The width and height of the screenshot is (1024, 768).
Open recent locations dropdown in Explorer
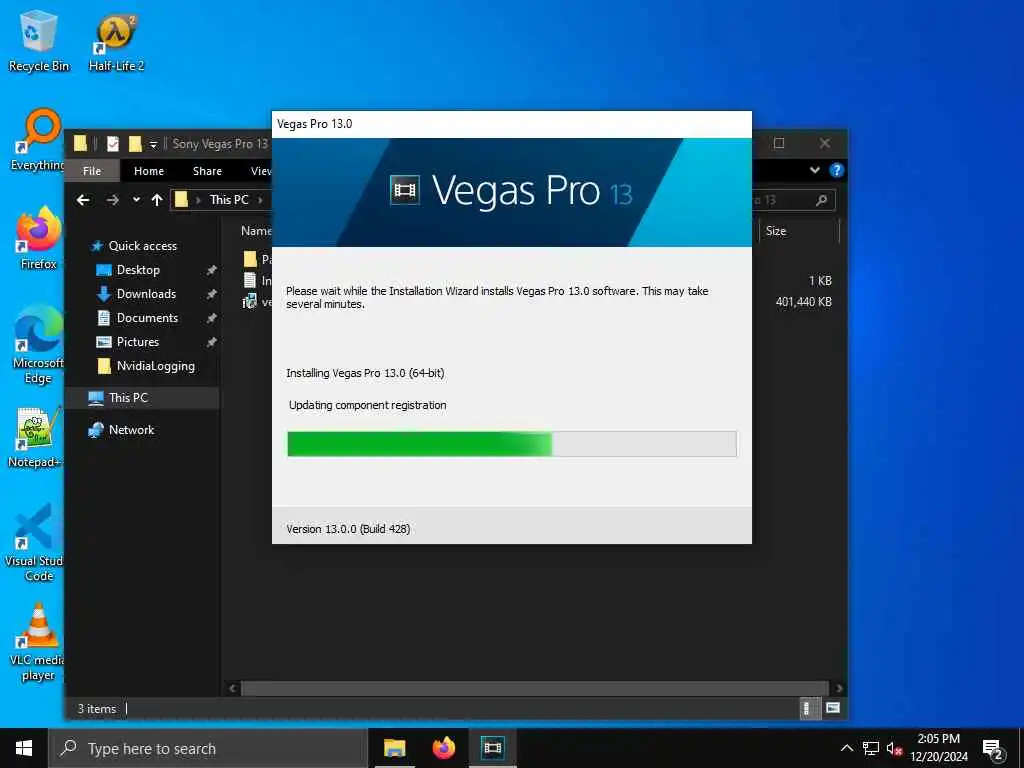click(x=136, y=200)
